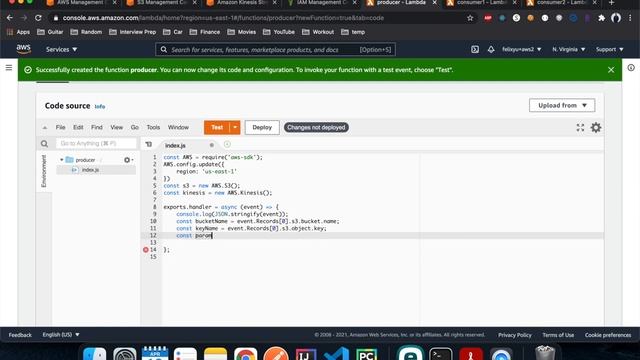Open the File menu in editor
This screenshot has width=640, height=360.
pos(60,127)
